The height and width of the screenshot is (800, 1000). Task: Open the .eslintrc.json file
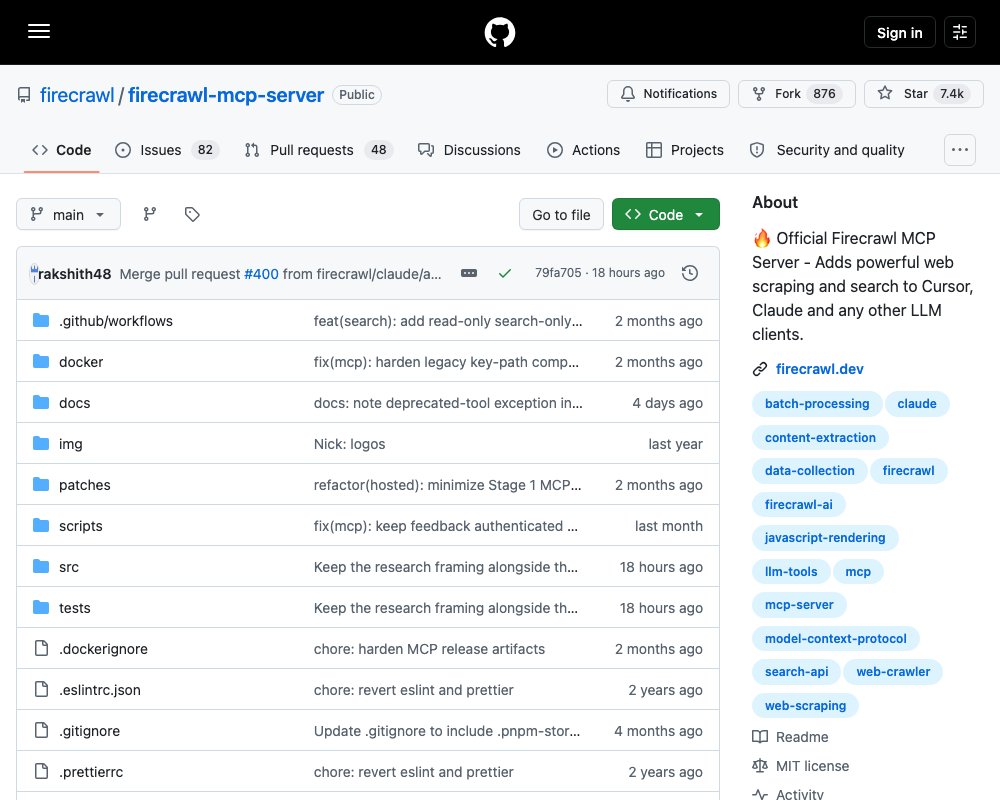99,690
